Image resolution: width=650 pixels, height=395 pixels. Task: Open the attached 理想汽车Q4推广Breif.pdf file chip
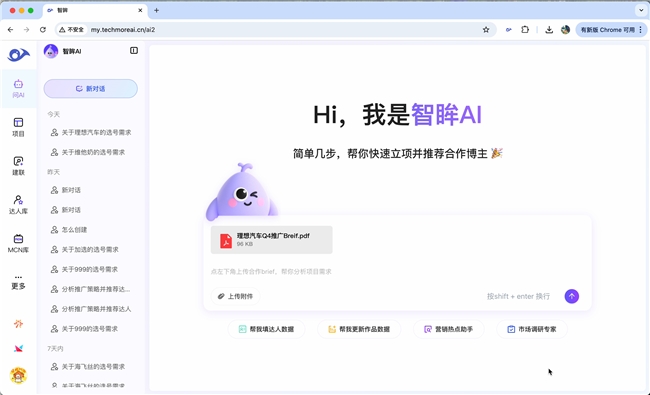[x=272, y=240]
